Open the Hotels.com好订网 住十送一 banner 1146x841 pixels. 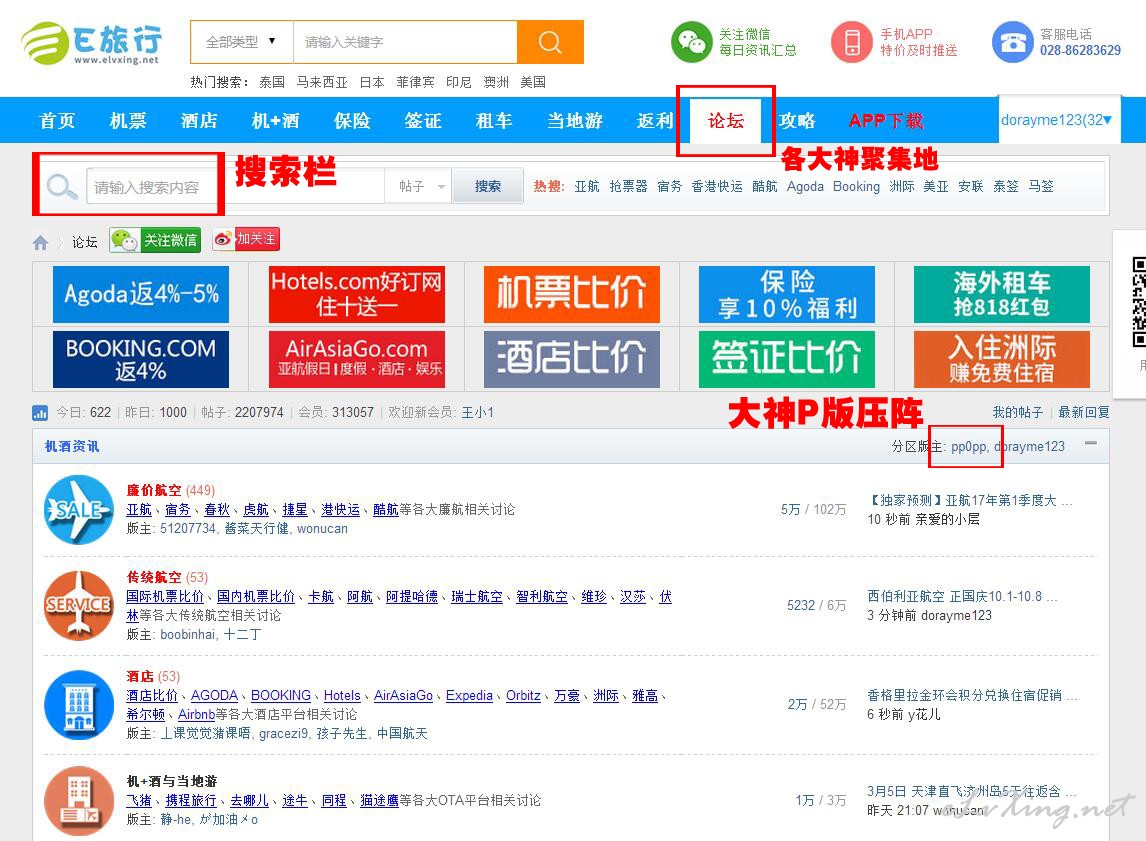click(x=357, y=294)
